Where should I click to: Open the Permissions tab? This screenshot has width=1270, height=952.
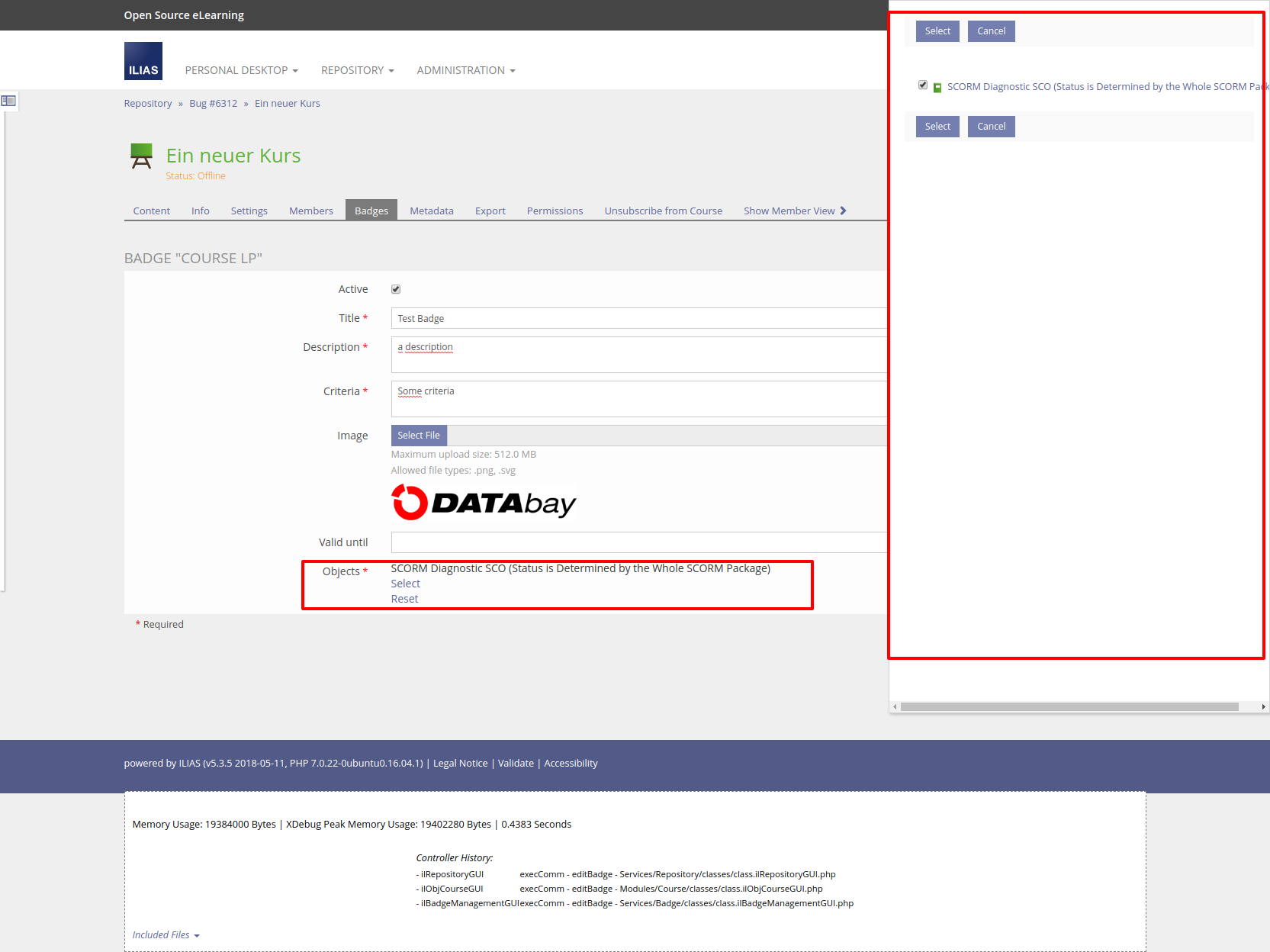555,211
